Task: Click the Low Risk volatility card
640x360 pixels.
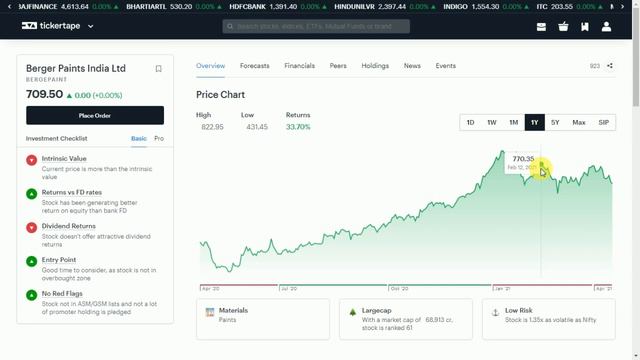Action: 549,319
